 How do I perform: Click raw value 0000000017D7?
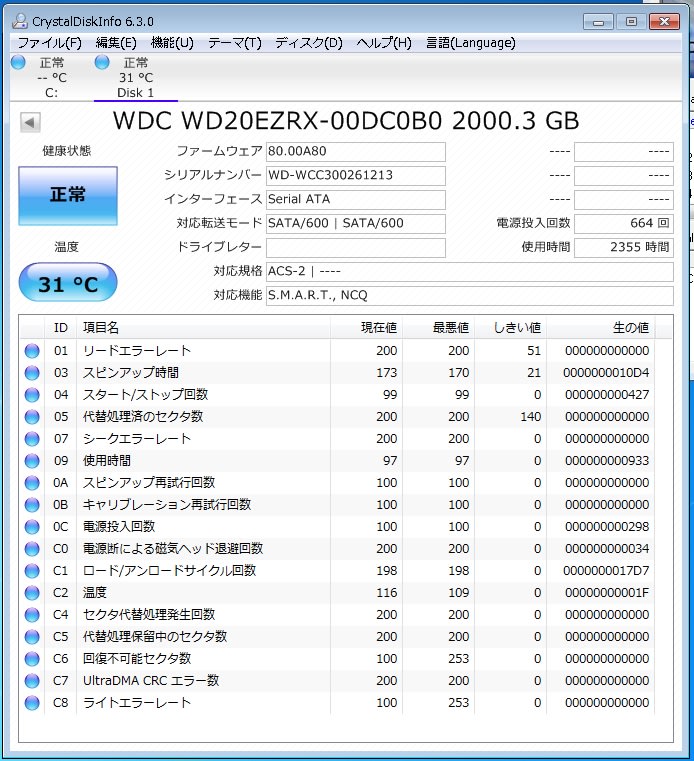click(x=606, y=571)
